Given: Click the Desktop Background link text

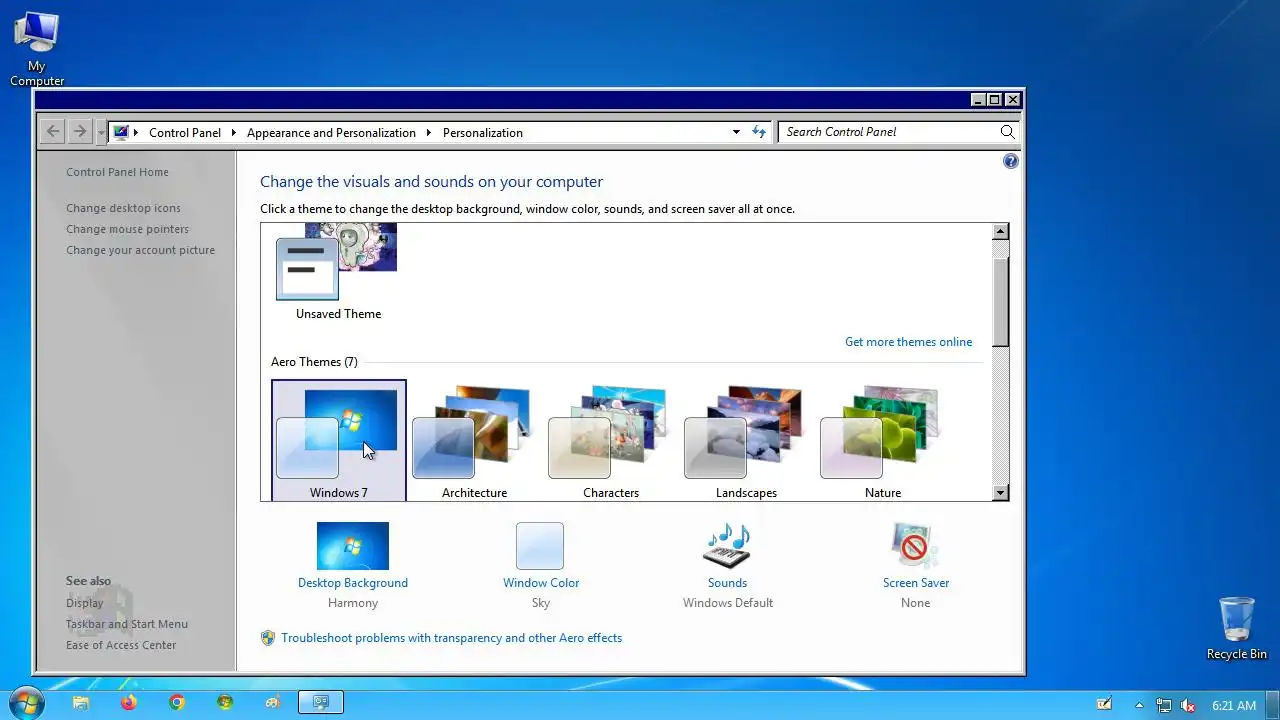Looking at the screenshot, I should [353, 583].
